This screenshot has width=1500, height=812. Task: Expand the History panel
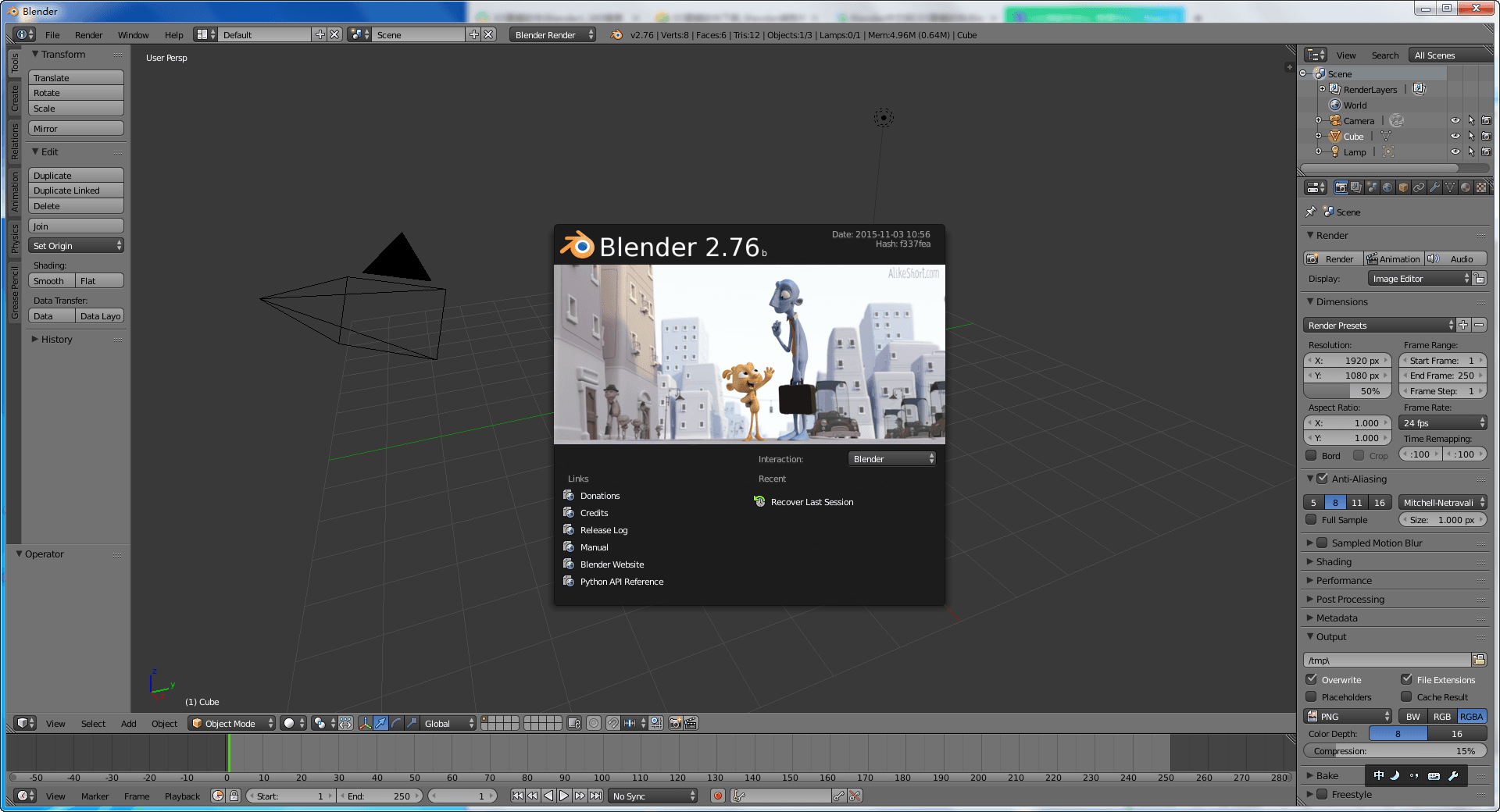coord(56,339)
